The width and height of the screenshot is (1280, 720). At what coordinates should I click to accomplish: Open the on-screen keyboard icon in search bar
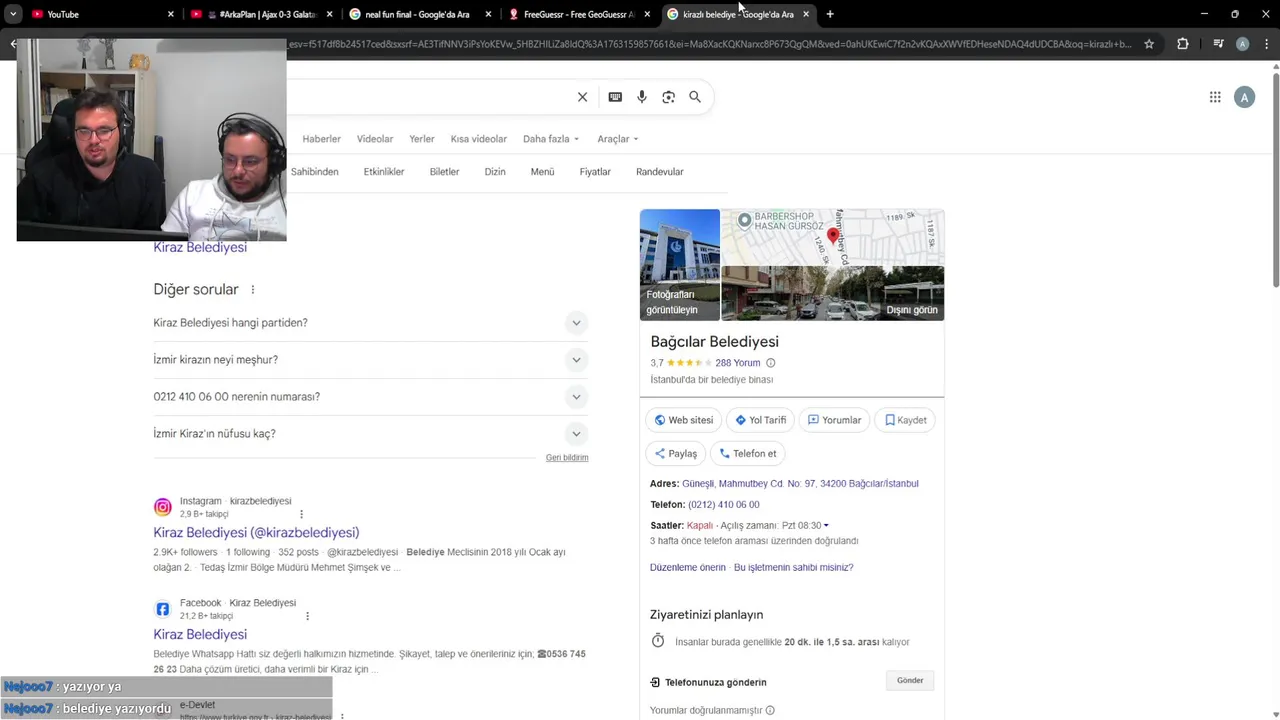[x=615, y=97]
